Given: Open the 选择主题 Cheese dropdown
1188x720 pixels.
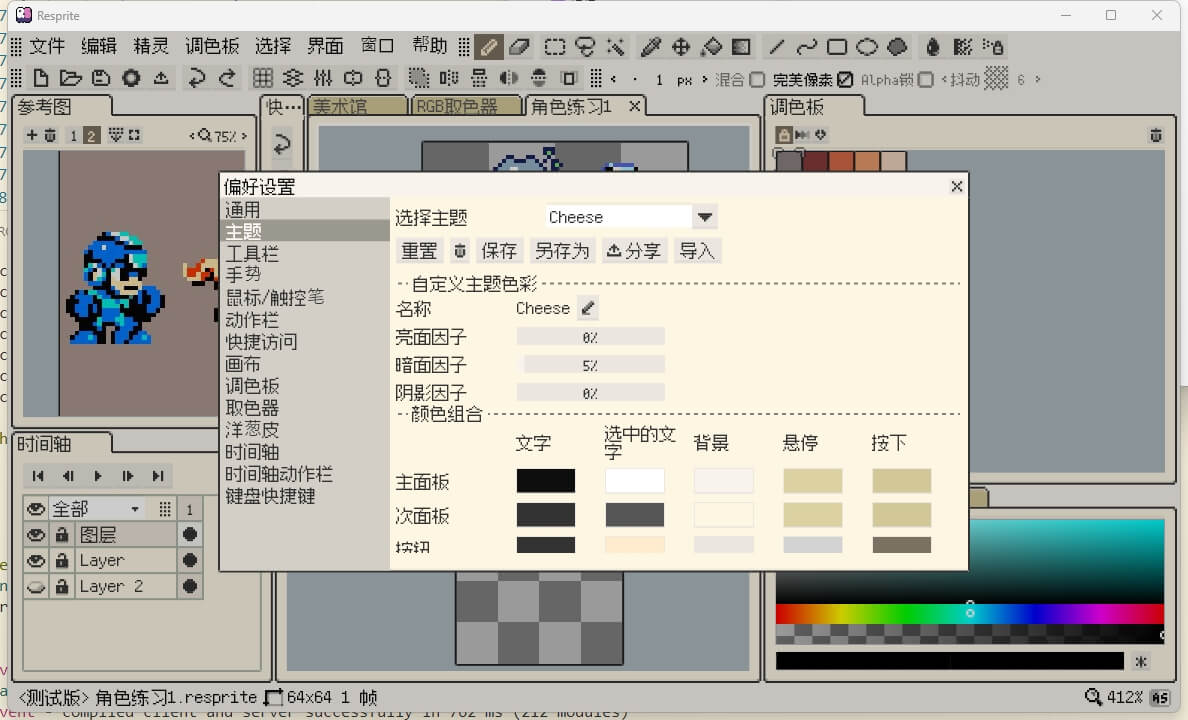Looking at the screenshot, I should pos(704,217).
